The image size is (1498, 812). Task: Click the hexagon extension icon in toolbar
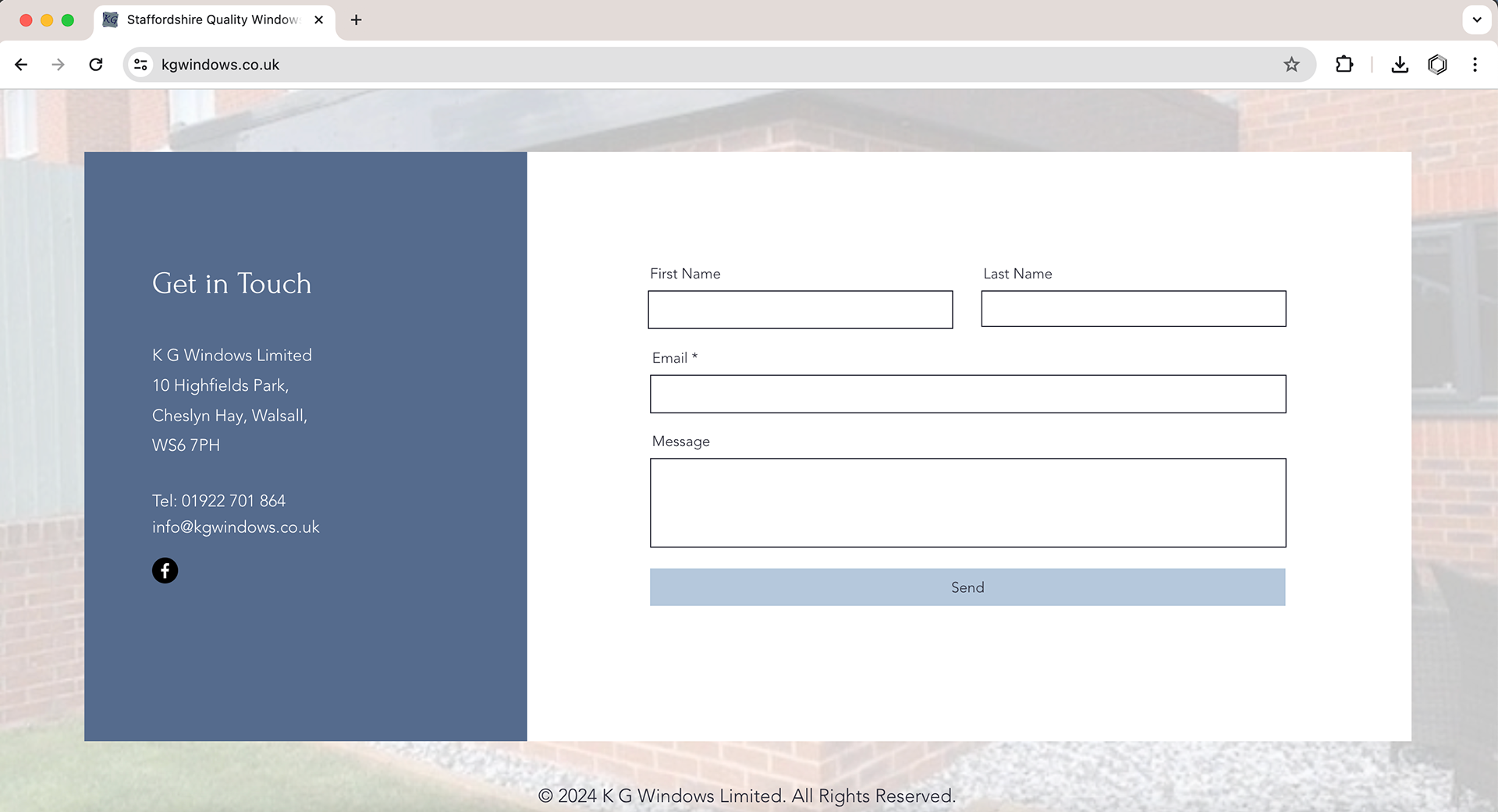click(1437, 65)
